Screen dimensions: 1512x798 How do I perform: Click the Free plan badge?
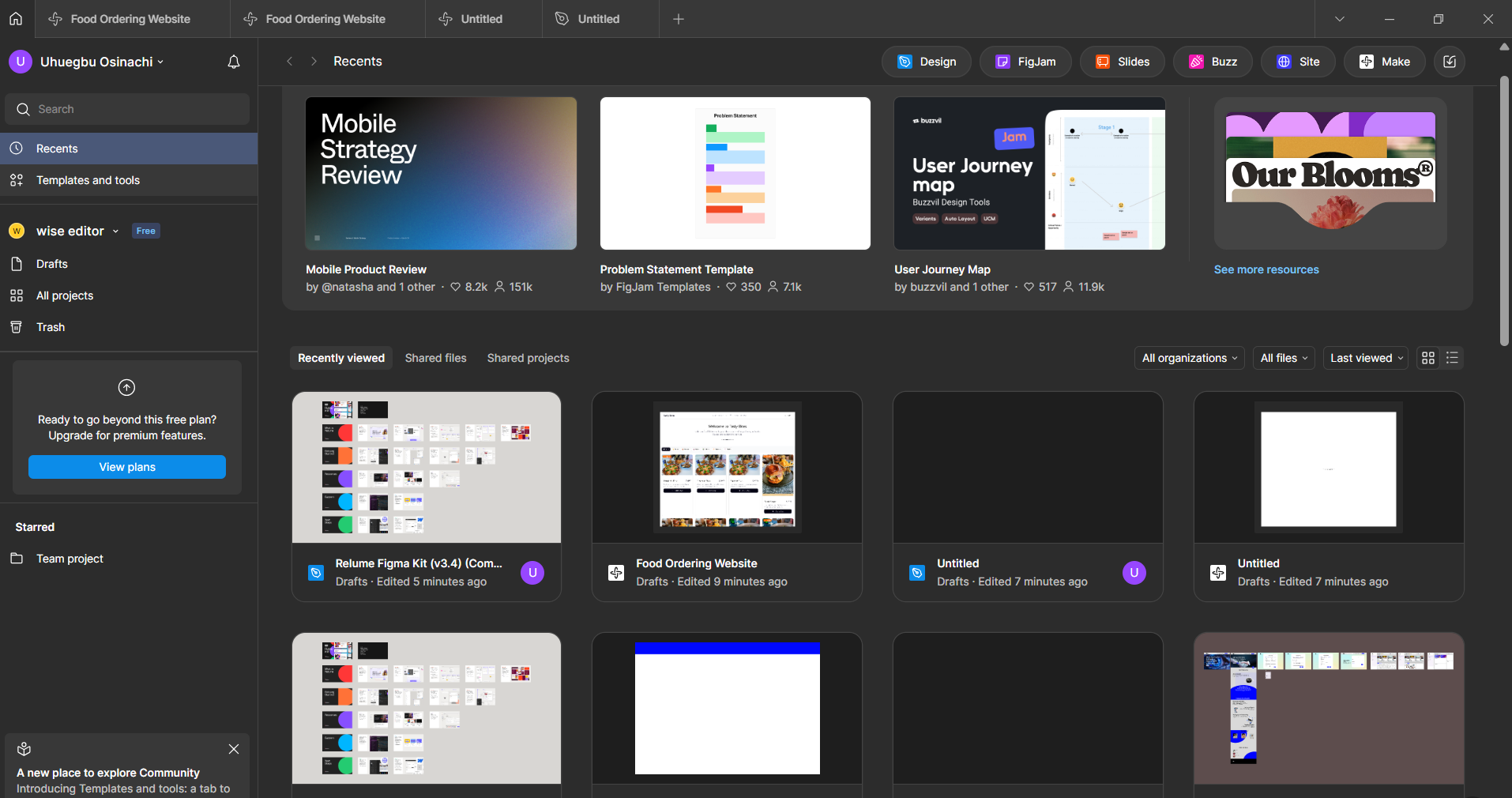pyautogui.click(x=146, y=231)
